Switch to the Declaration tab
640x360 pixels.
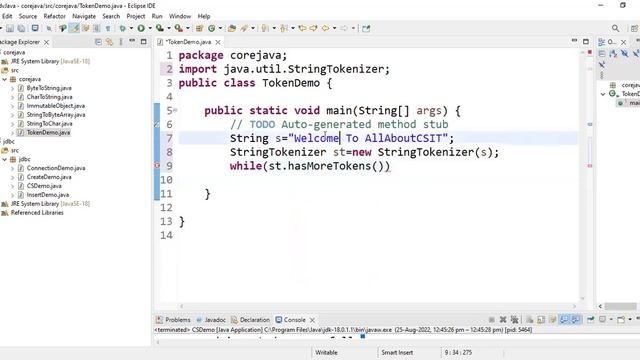point(251,320)
